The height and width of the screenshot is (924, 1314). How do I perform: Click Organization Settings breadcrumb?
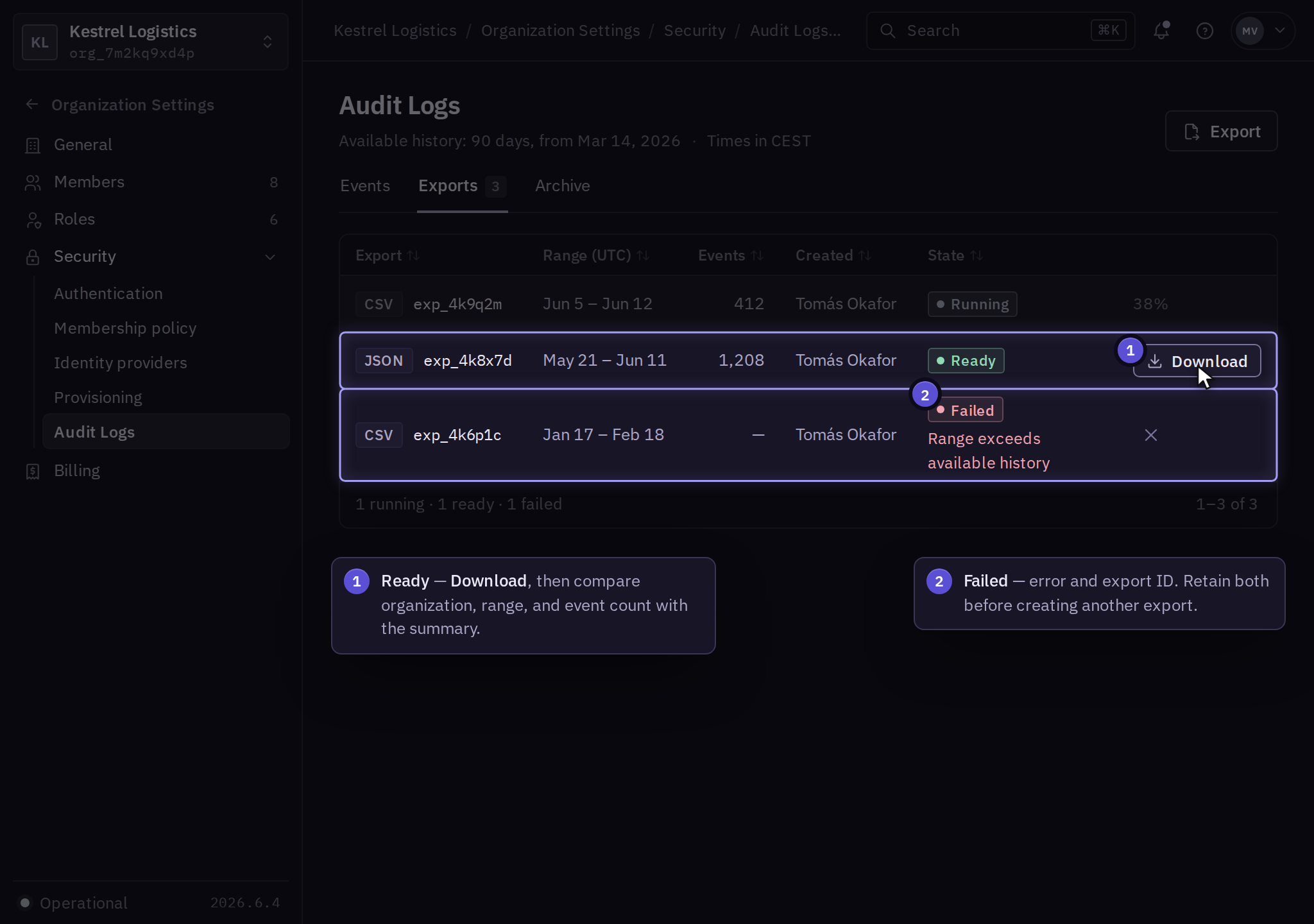click(x=561, y=31)
